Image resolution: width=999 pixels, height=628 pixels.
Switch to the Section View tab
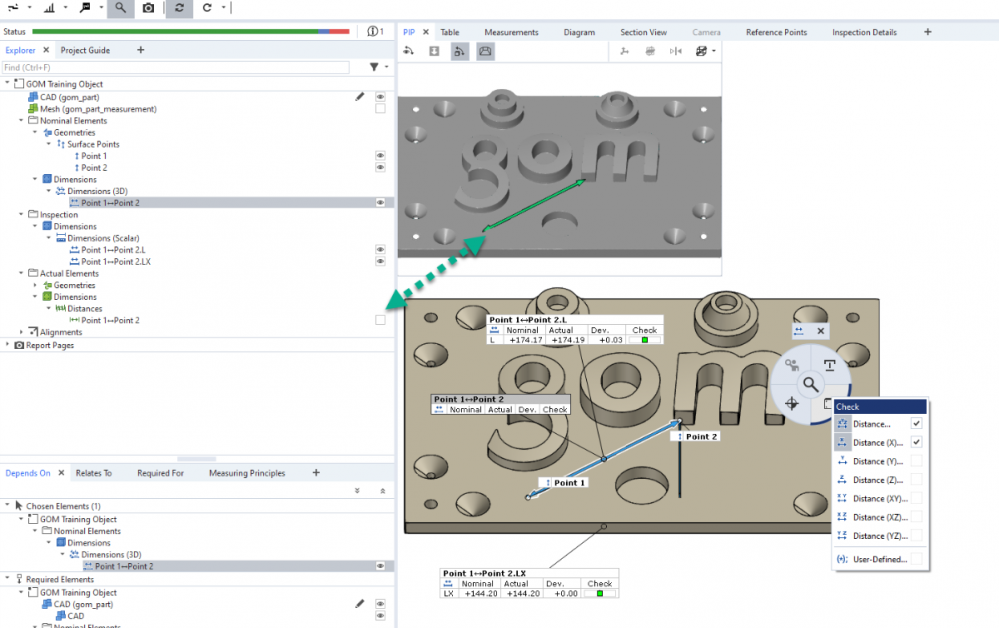click(x=643, y=32)
